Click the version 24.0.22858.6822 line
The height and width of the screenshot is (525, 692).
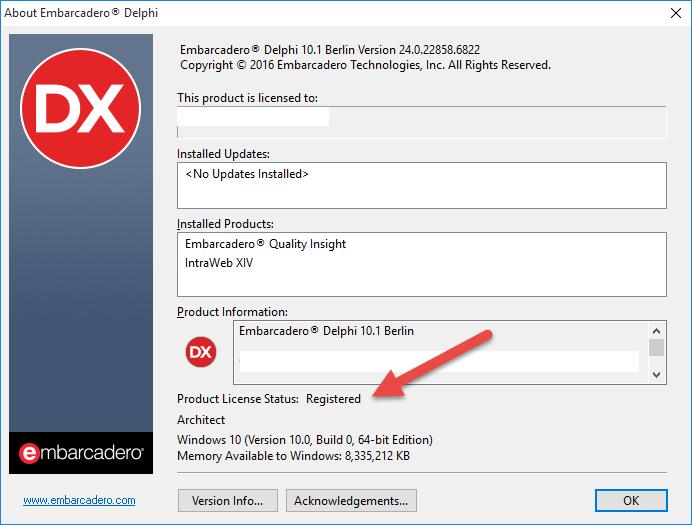pyautogui.click(x=330, y=49)
